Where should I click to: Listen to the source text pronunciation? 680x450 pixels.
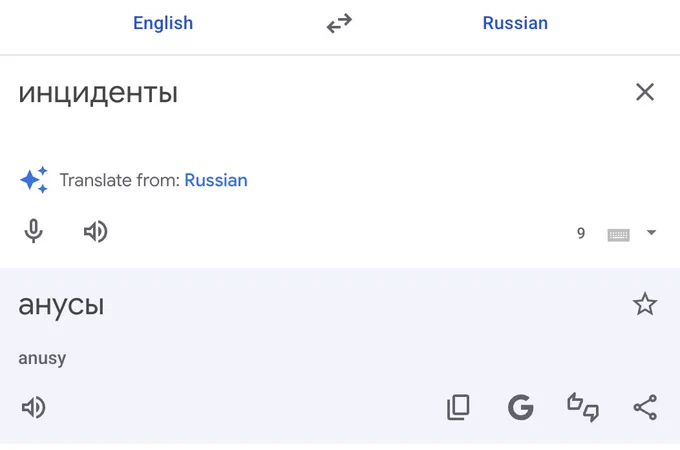(x=95, y=232)
